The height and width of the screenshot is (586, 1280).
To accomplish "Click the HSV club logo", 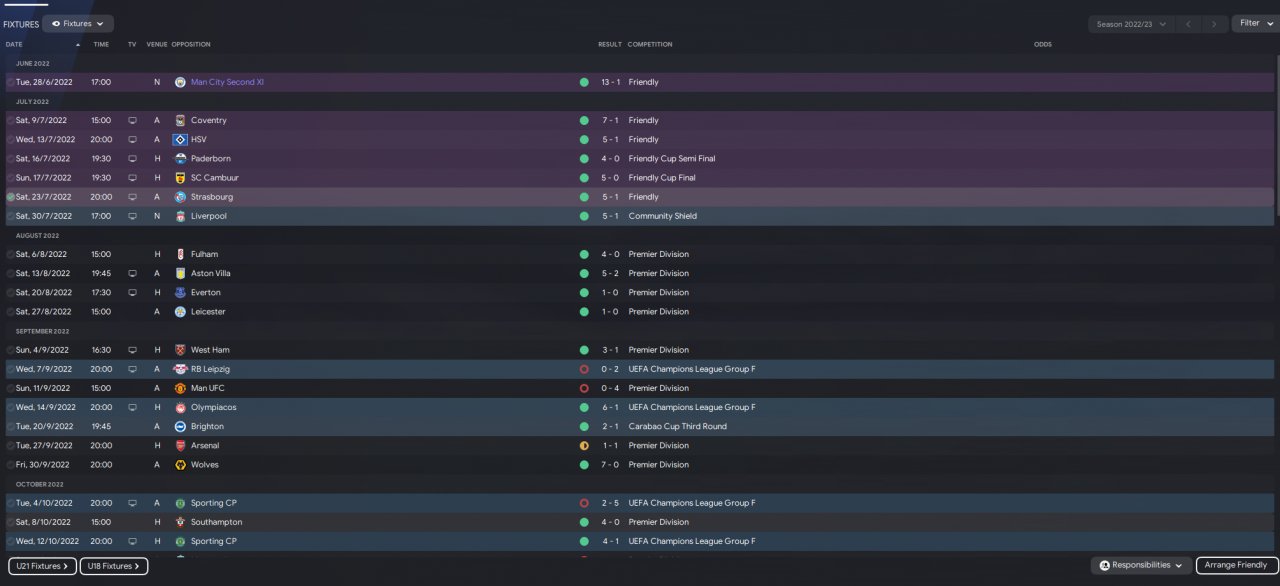I will [x=180, y=140].
